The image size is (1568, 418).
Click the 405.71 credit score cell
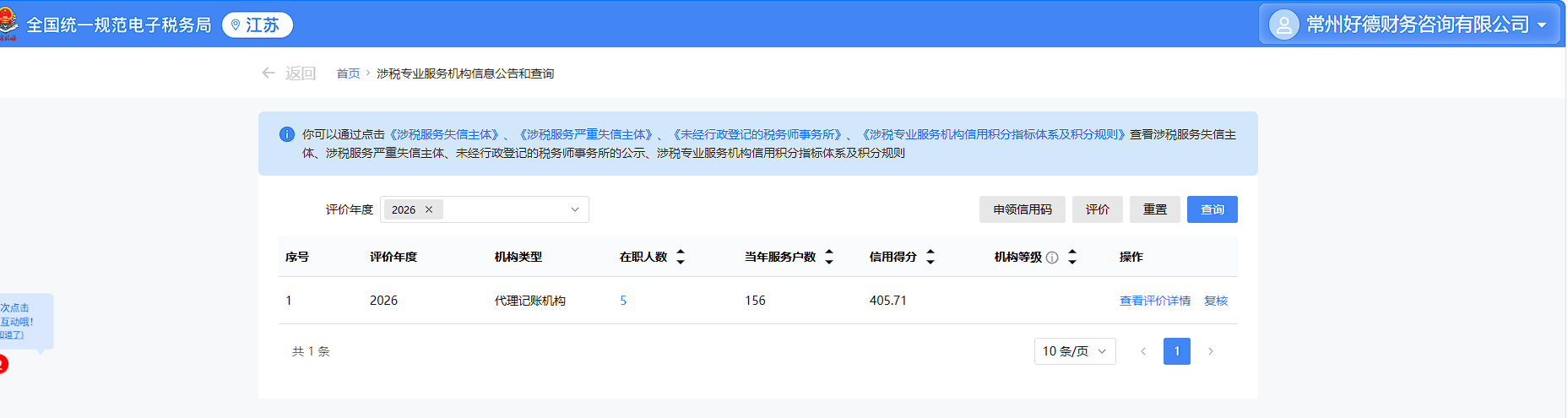coord(888,301)
